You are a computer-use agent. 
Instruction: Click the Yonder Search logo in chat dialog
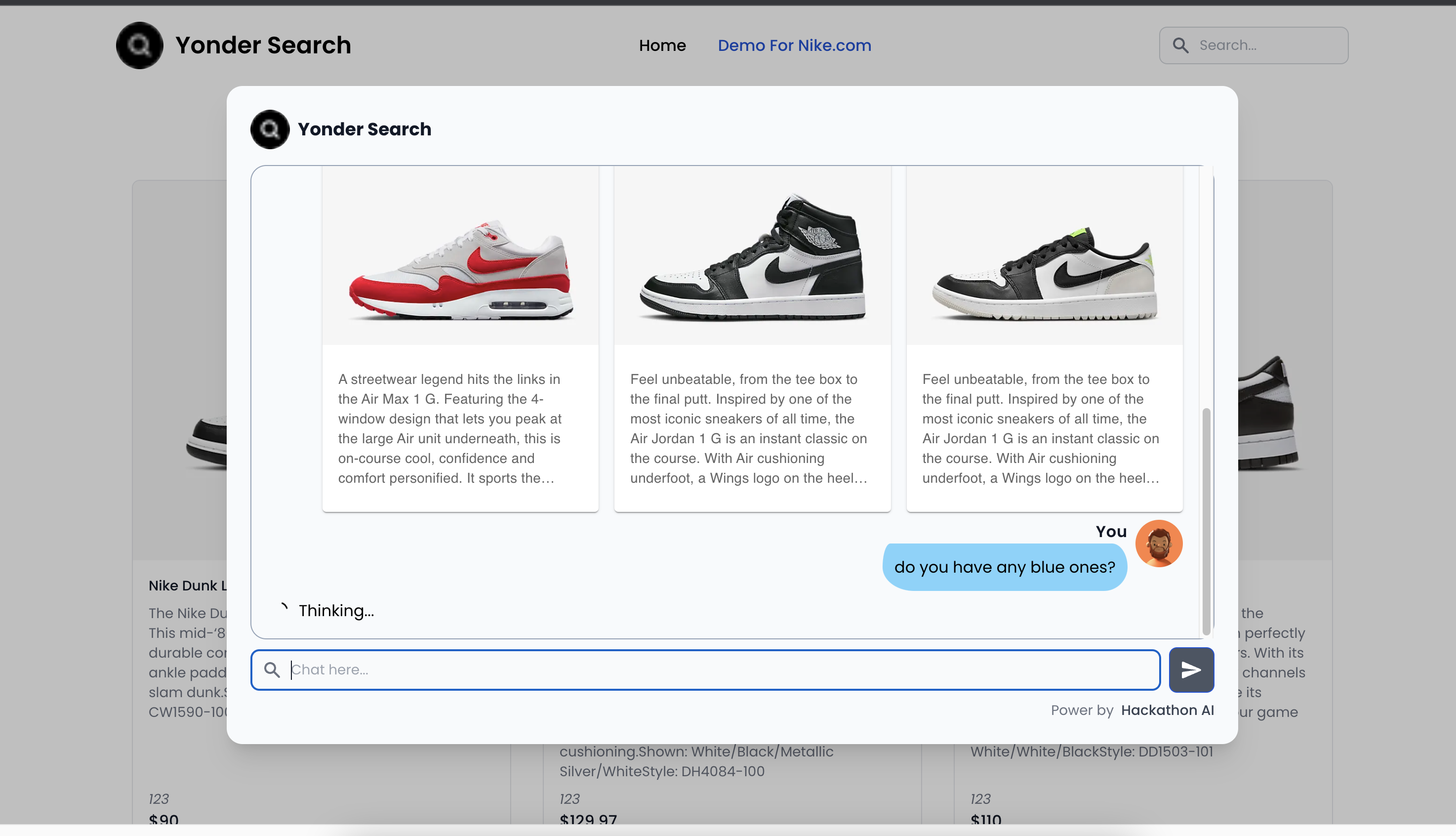pyautogui.click(x=270, y=129)
